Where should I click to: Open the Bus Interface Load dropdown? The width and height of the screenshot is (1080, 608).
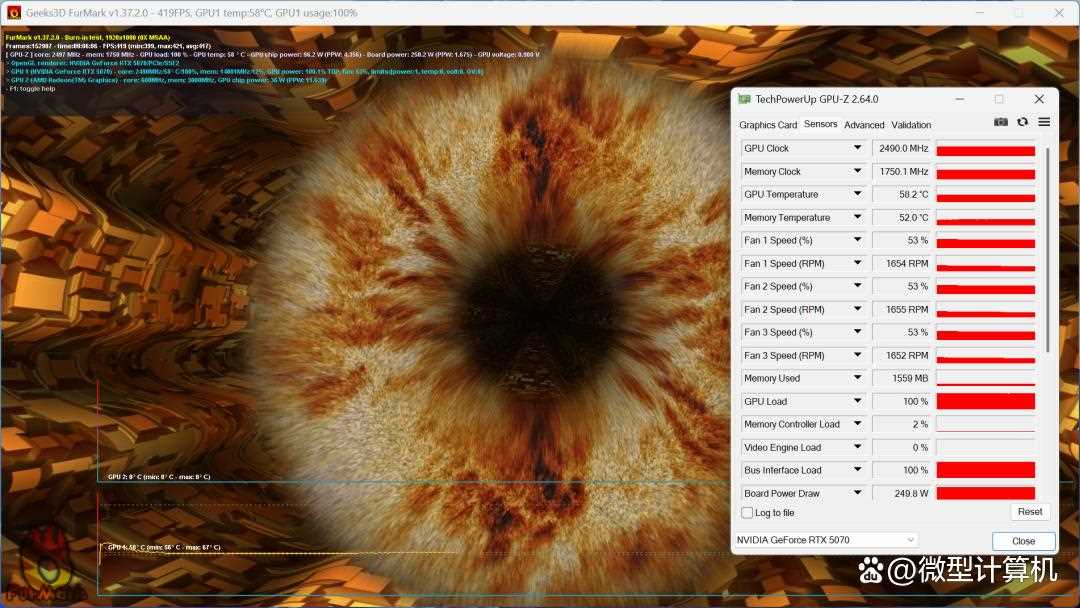tap(858, 470)
